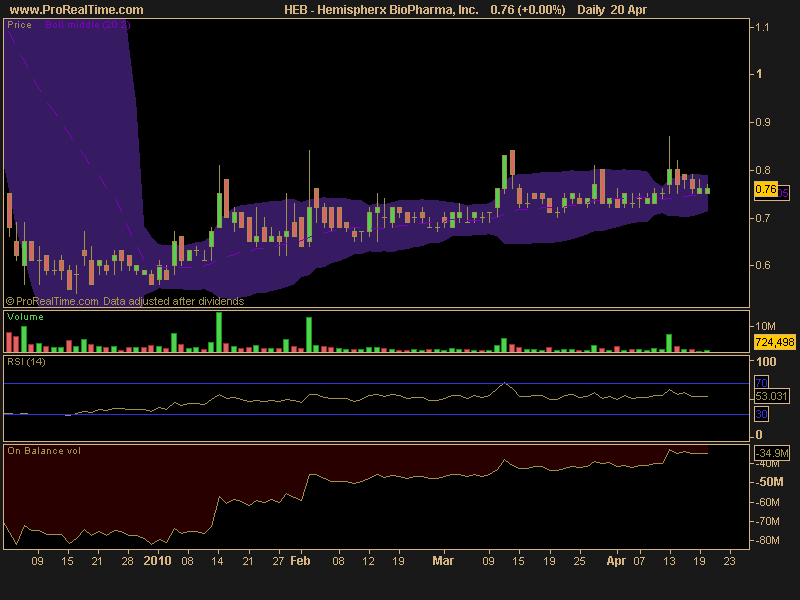Click the -34.9M on balance volume tag
Viewport: 800px width, 600px height.
point(772,453)
